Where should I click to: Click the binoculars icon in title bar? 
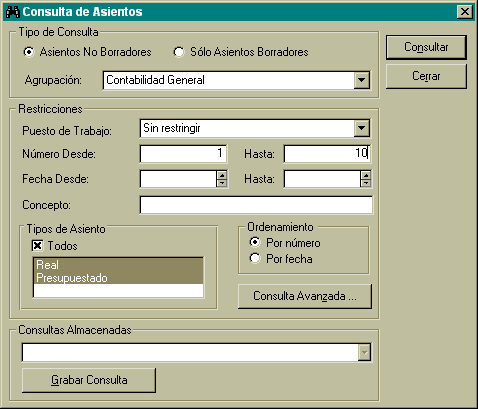[13, 12]
